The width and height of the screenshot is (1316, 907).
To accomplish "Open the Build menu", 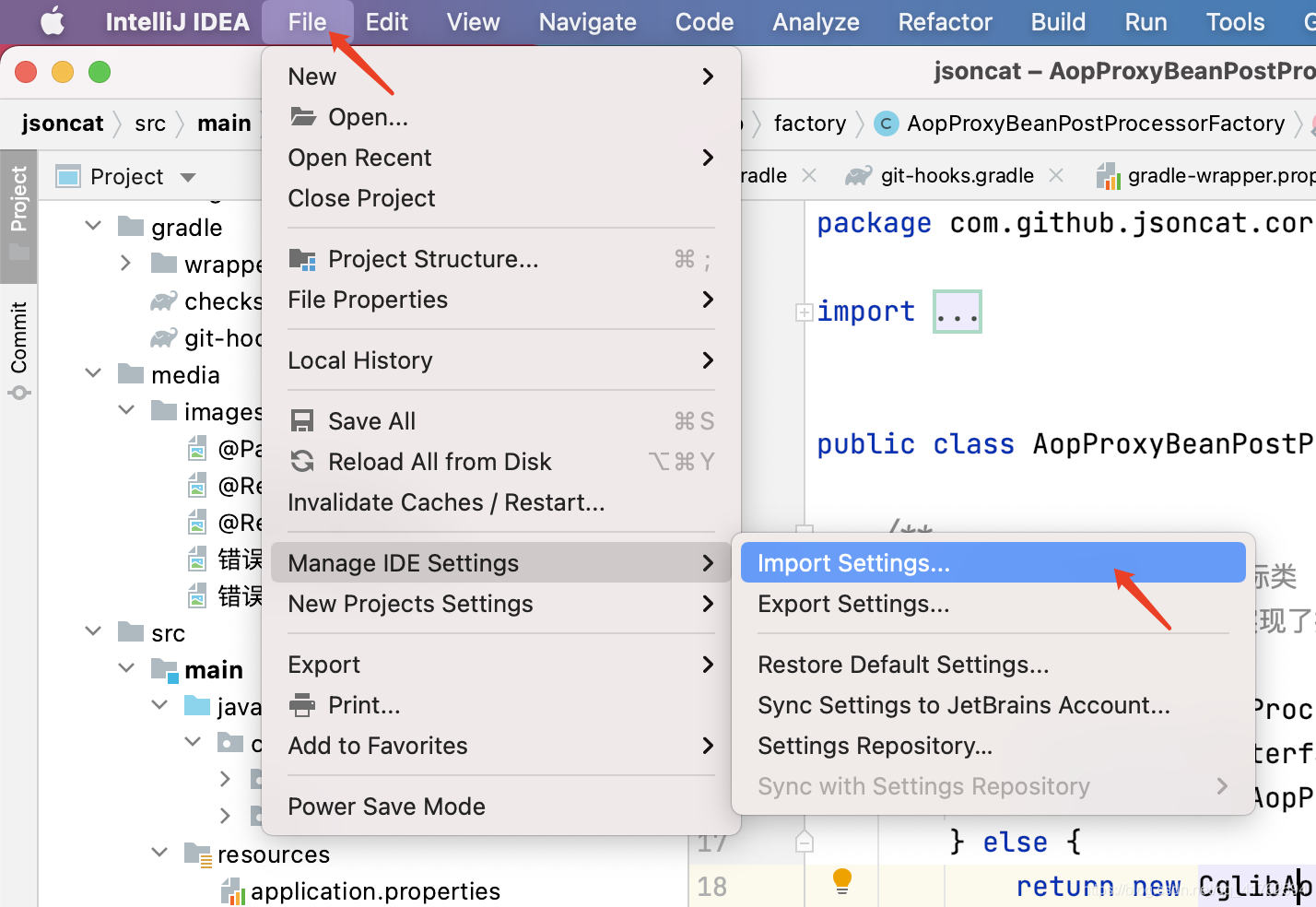I will coord(1058,21).
